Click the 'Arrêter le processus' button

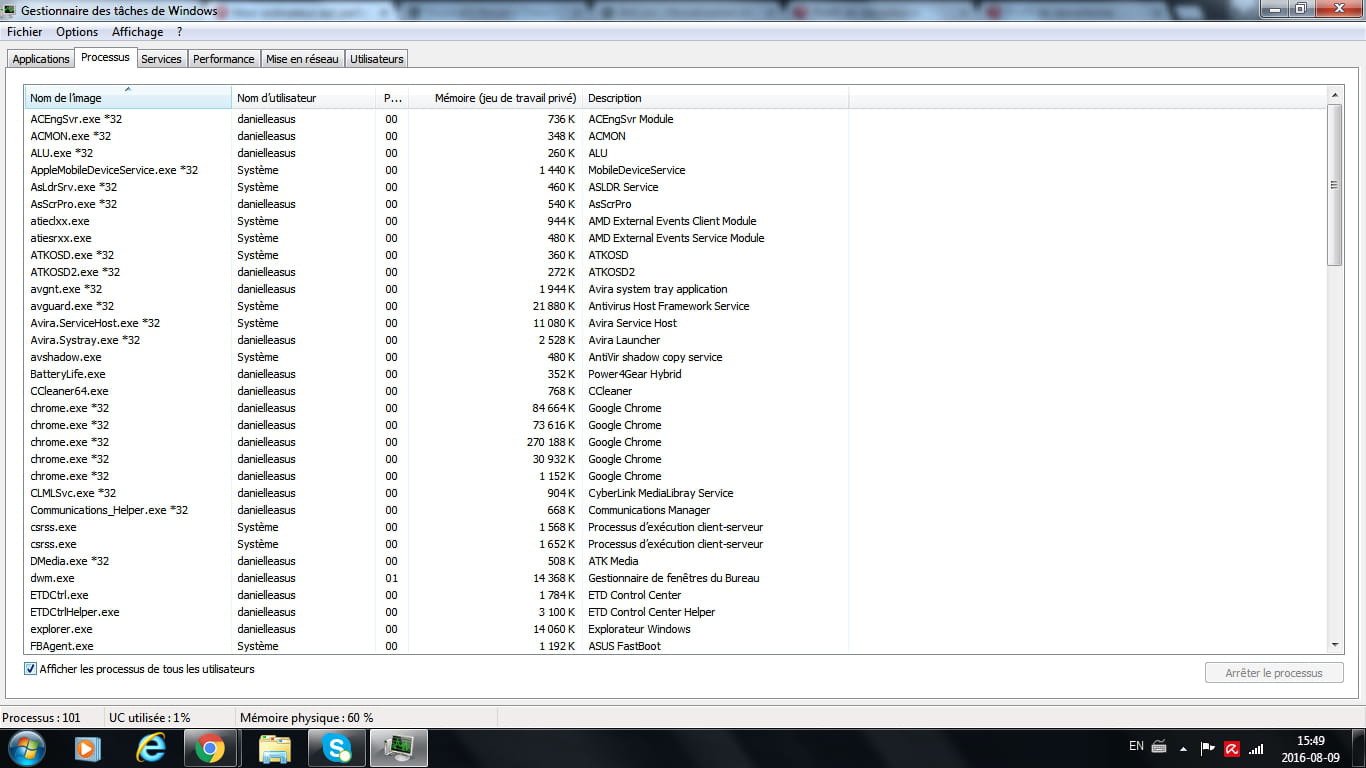coord(1274,673)
